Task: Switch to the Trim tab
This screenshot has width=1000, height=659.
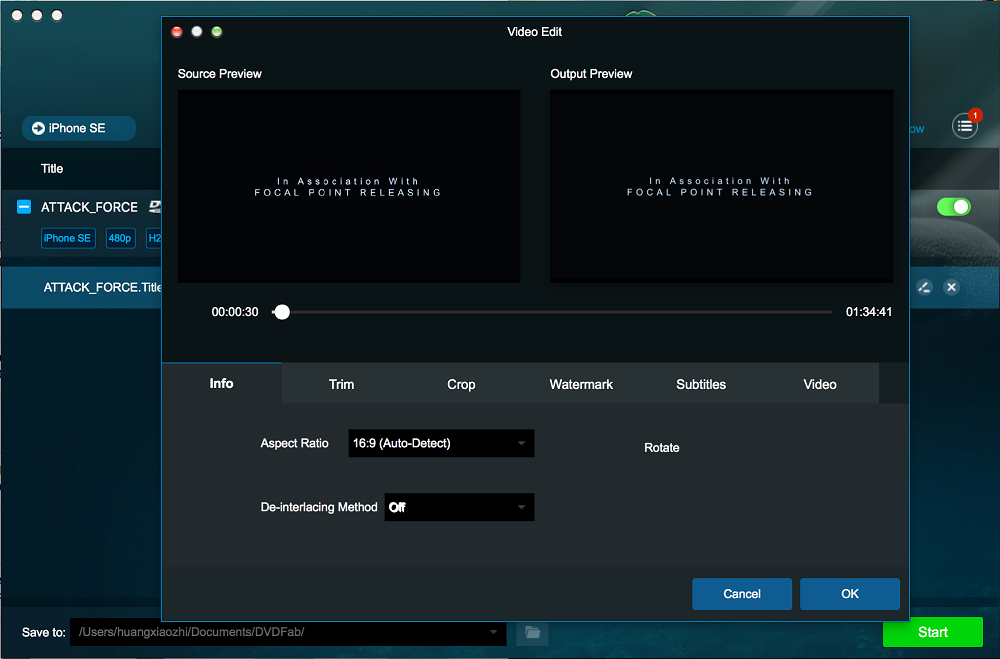Action: pyautogui.click(x=341, y=384)
